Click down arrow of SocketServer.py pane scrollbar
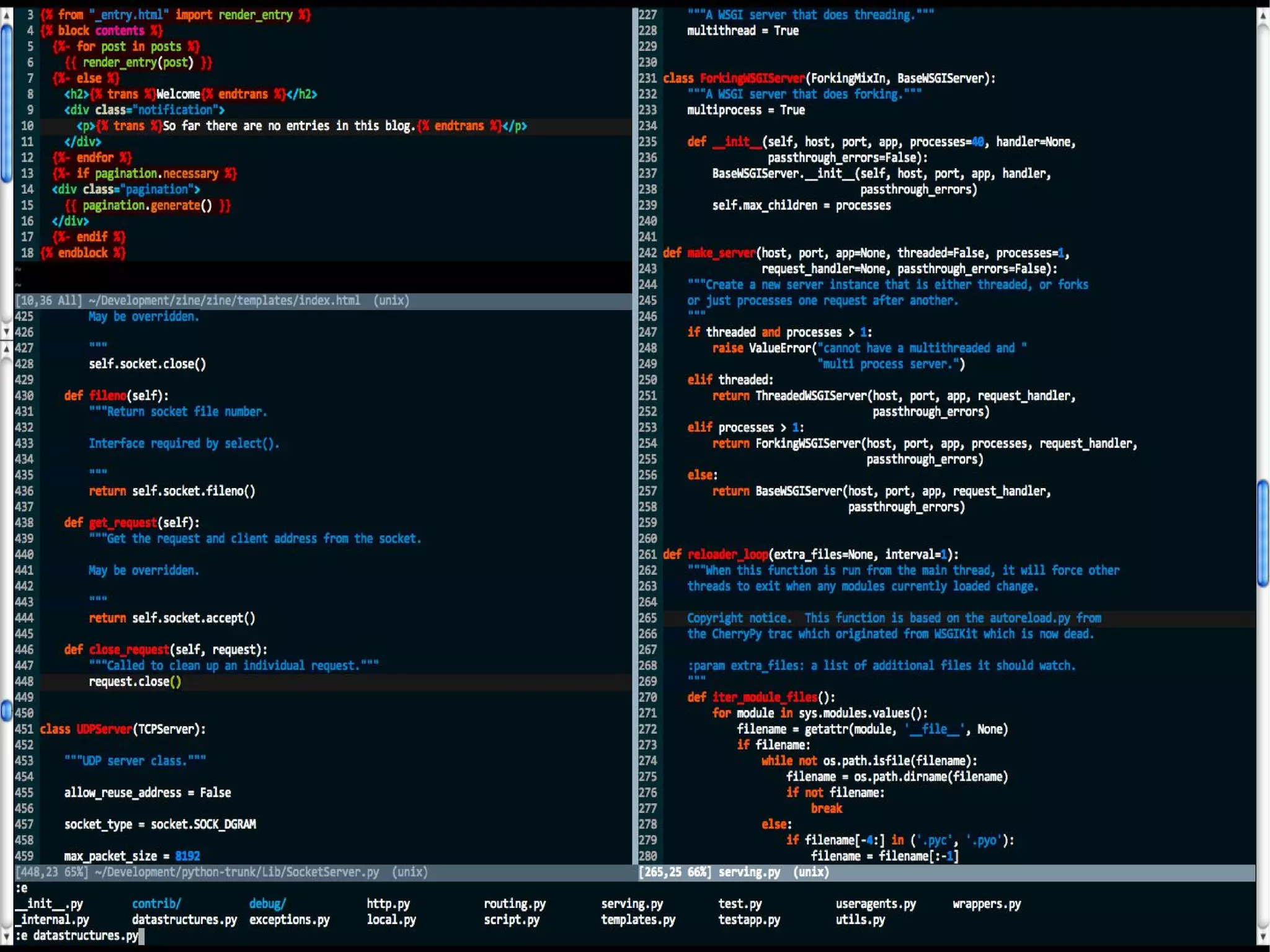The height and width of the screenshot is (952, 1270). point(6,935)
